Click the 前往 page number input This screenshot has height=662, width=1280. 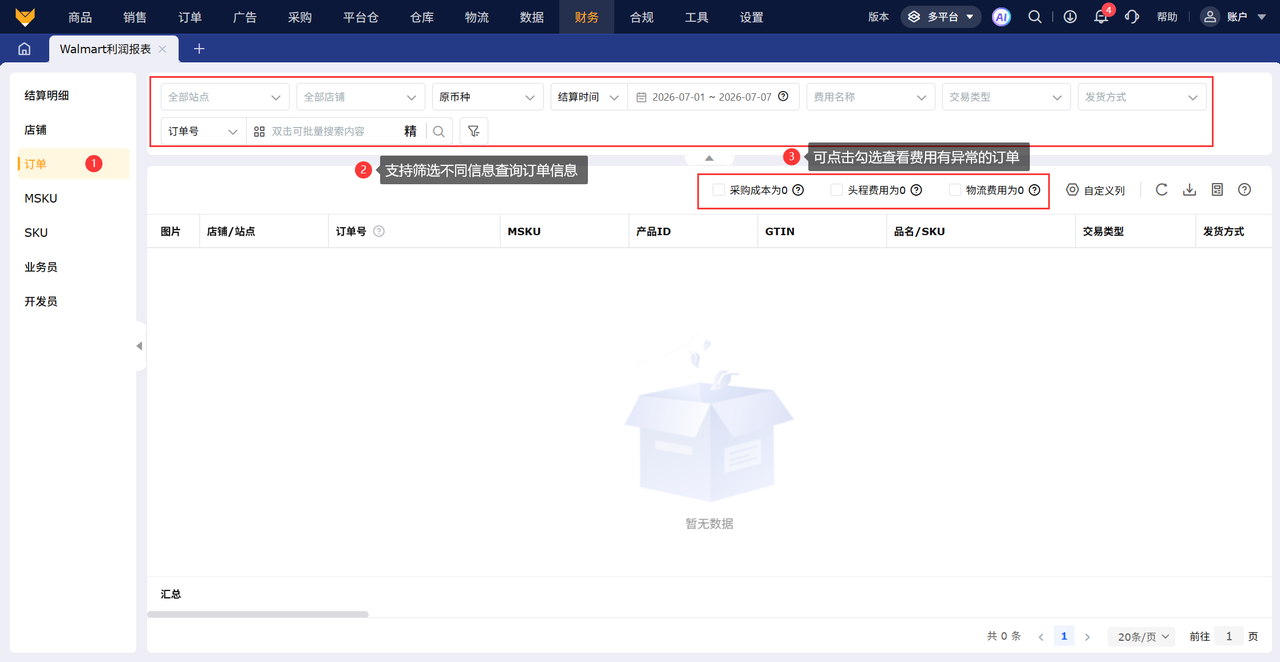[1229, 637]
